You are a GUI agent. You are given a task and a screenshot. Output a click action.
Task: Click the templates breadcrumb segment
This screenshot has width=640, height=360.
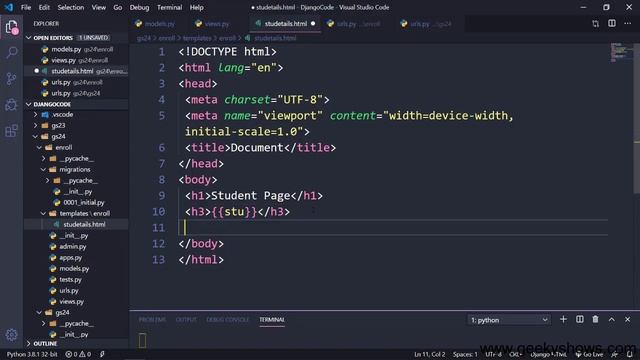point(197,38)
